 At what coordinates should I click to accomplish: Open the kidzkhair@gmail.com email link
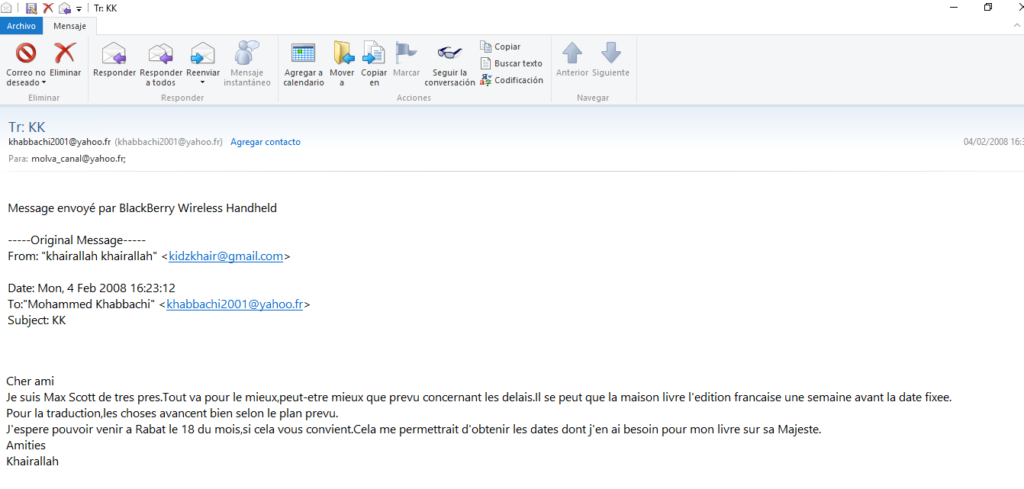226,257
